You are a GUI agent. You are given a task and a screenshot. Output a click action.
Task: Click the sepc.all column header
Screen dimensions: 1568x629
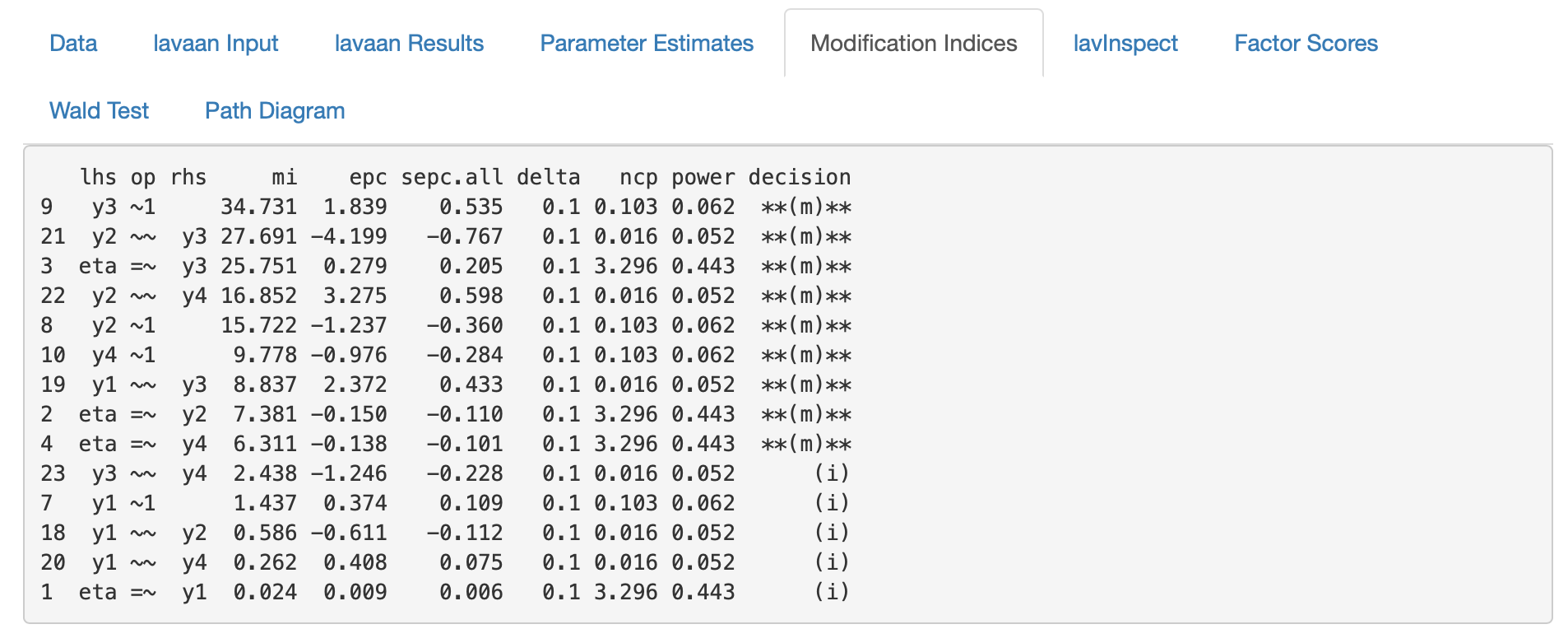[452, 176]
